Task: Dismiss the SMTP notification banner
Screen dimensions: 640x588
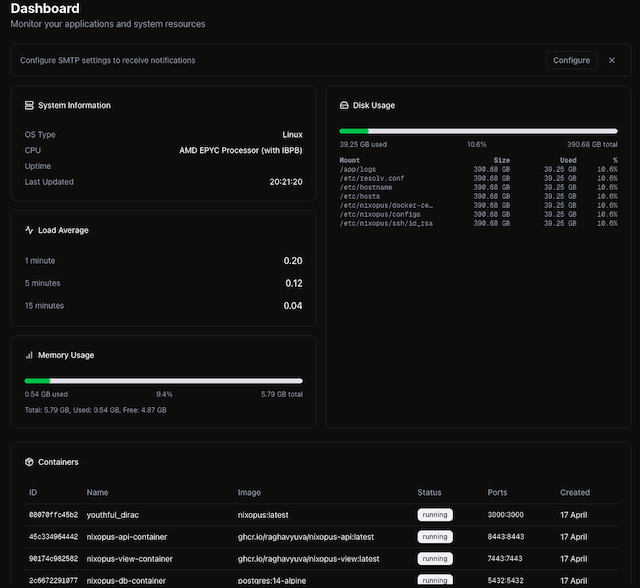Action: 611,60
